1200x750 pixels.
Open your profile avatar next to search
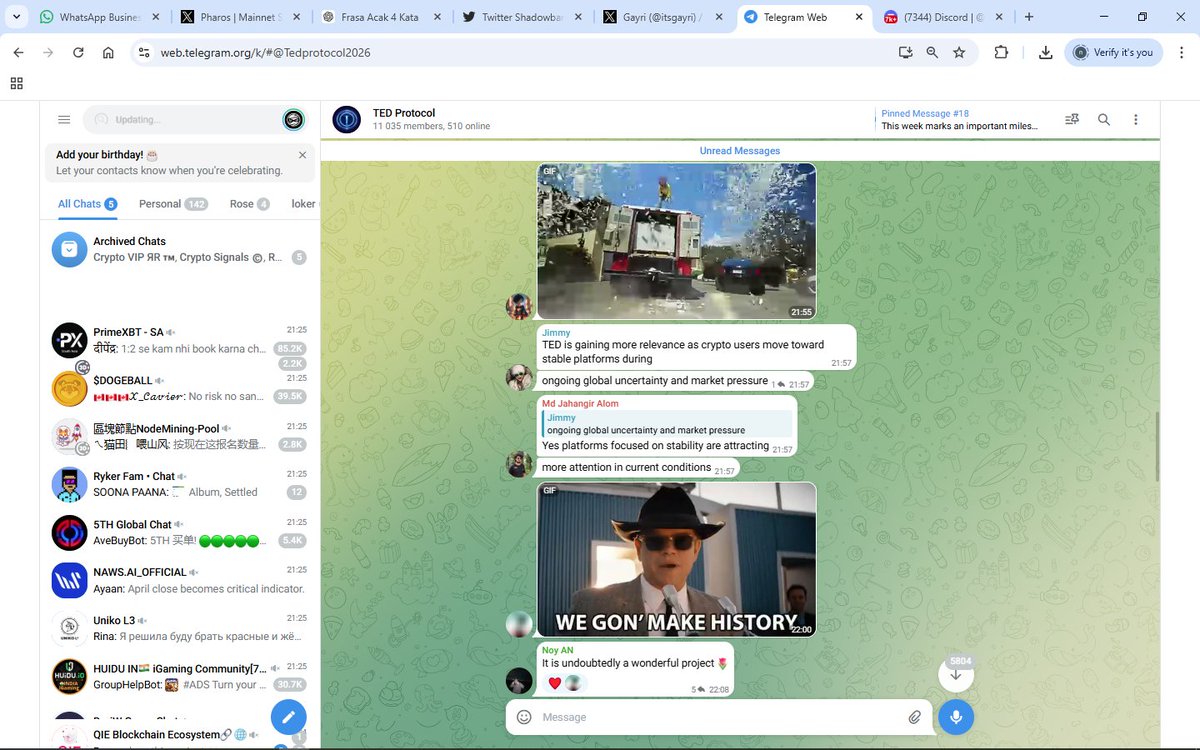293,119
